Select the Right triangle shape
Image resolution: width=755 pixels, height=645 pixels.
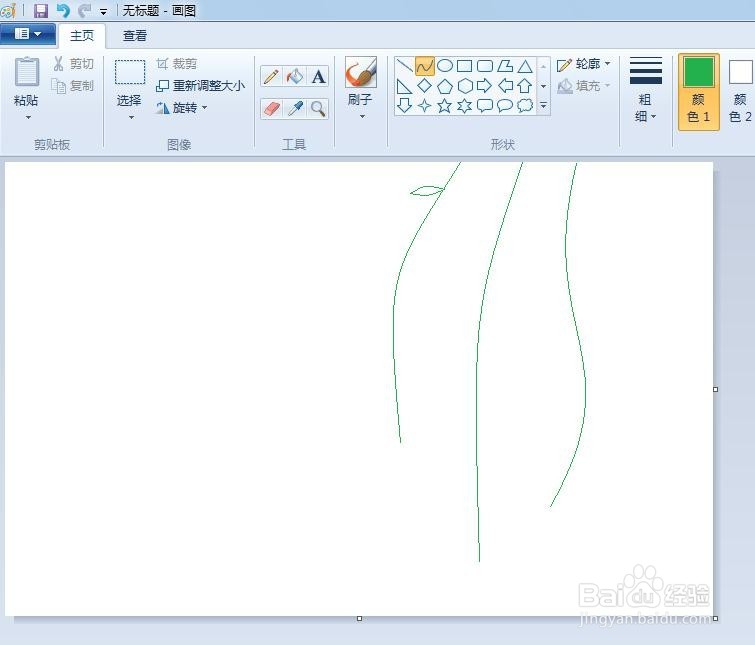(x=404, y=86)
